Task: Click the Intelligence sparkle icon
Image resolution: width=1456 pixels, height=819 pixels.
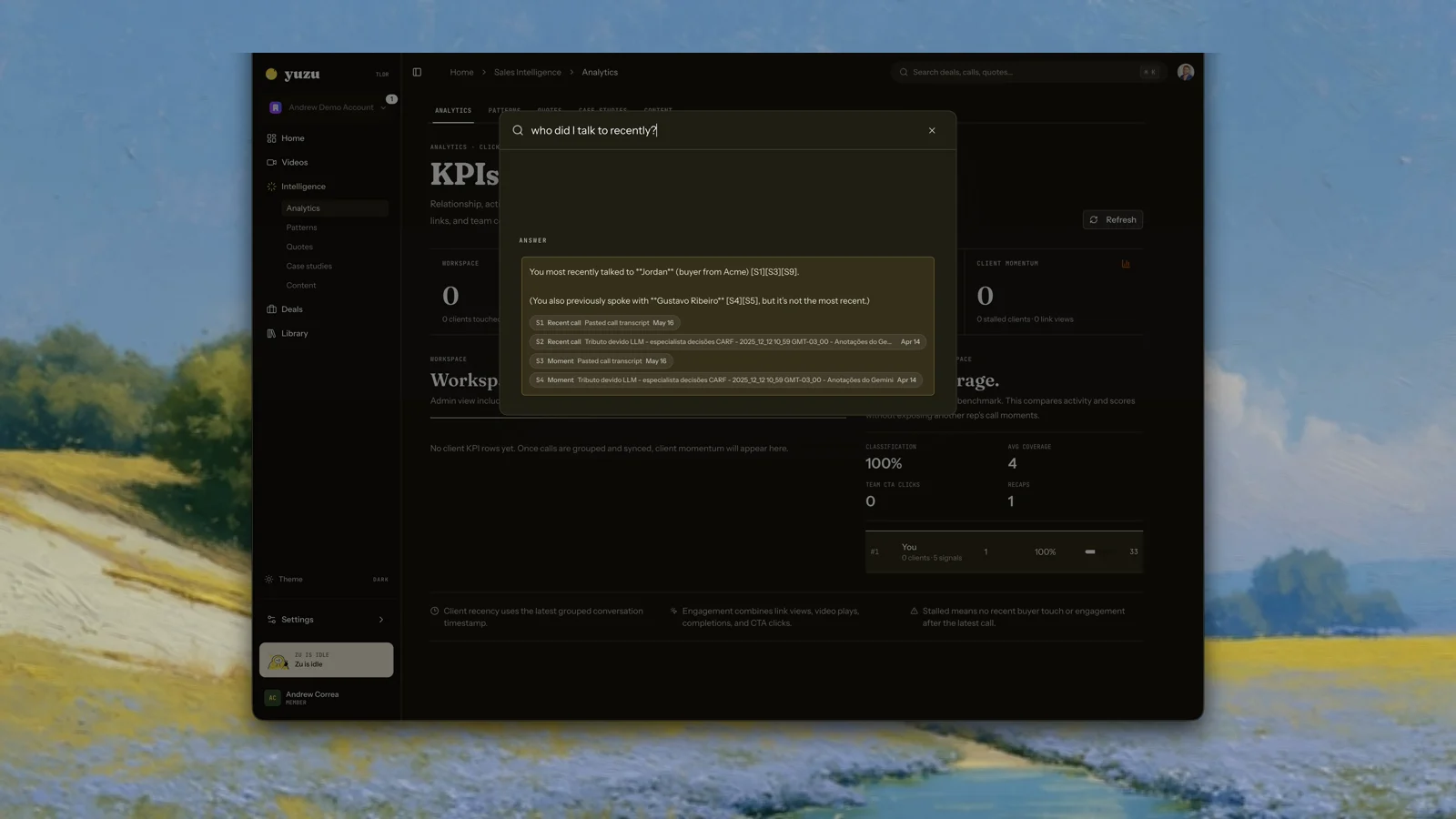Action: (271, 187)
